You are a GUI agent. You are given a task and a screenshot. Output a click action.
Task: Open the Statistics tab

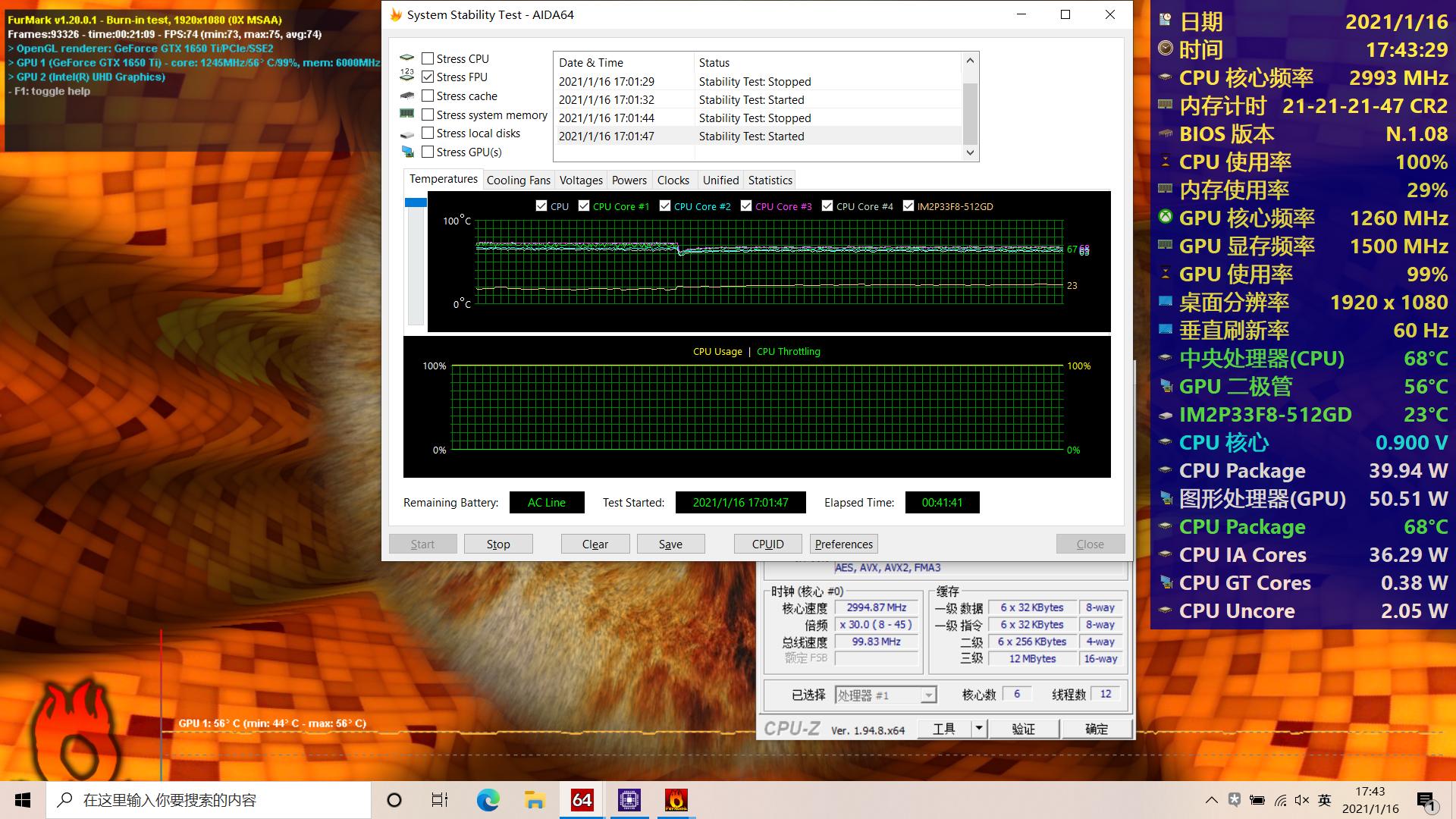tap(770, 180)
